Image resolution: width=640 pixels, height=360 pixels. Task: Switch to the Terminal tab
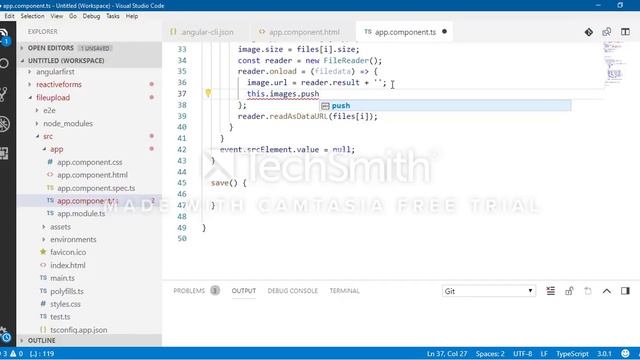coord(344,291)
